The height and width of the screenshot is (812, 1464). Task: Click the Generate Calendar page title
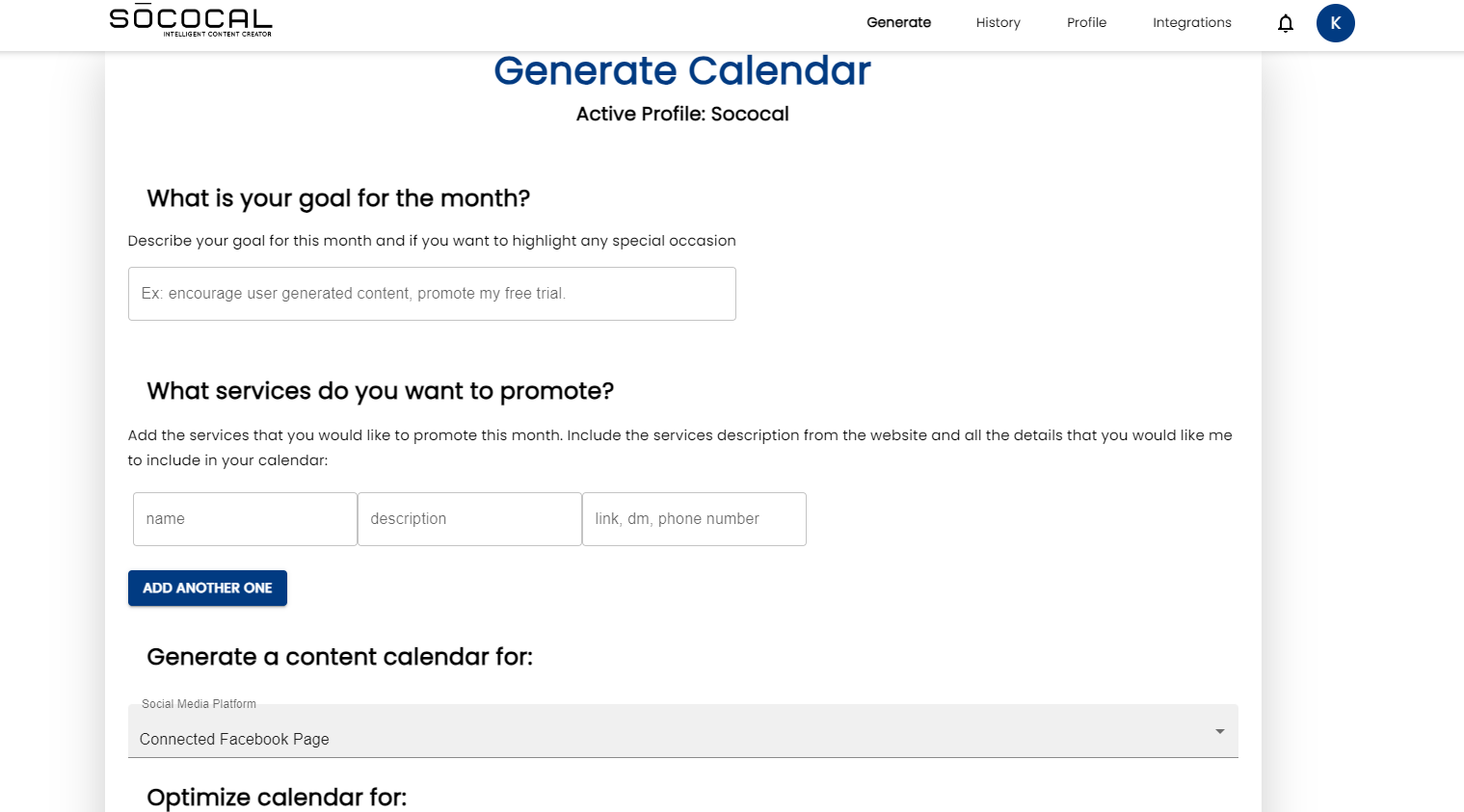[x=682, y=71]
